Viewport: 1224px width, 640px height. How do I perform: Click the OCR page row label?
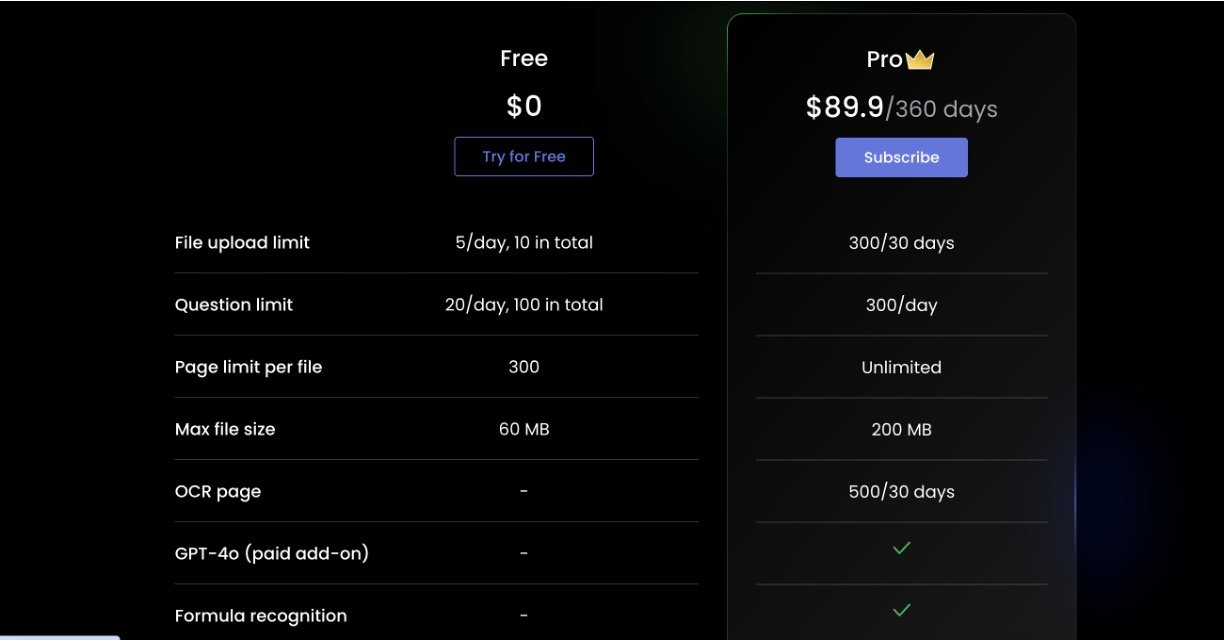pyautogui.click(x=217, y=492)
